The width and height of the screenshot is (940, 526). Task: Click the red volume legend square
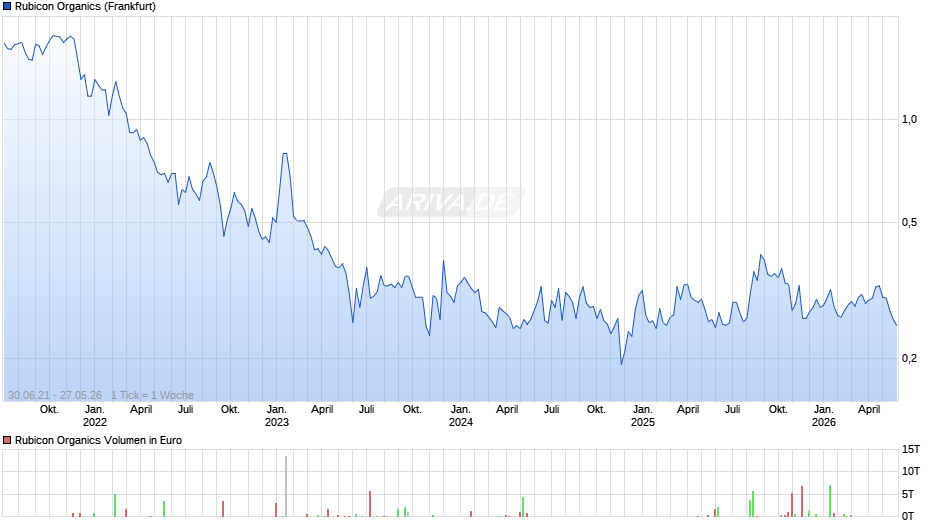click(7, 440)
